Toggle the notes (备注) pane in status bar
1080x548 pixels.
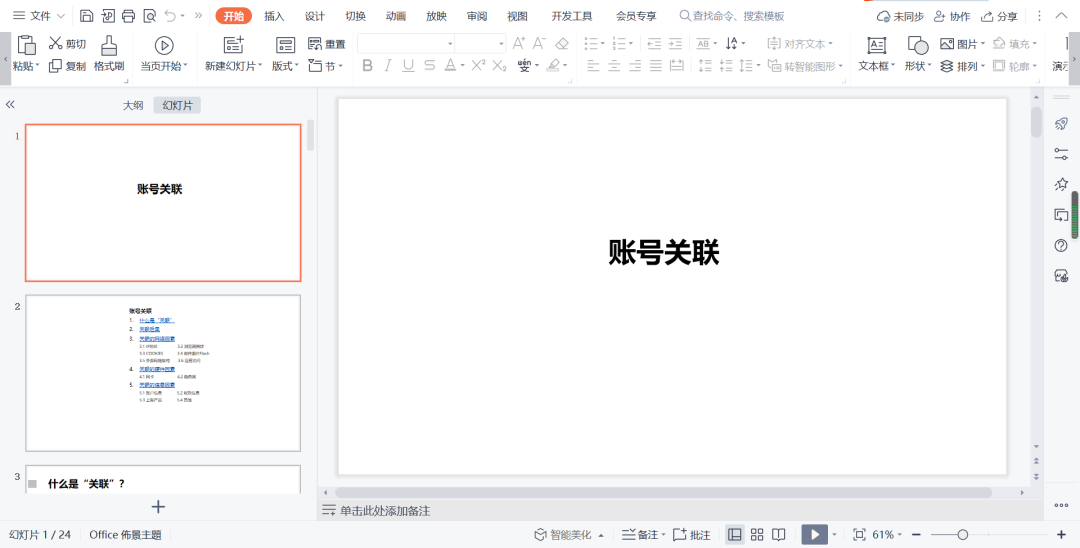point(640,535)
